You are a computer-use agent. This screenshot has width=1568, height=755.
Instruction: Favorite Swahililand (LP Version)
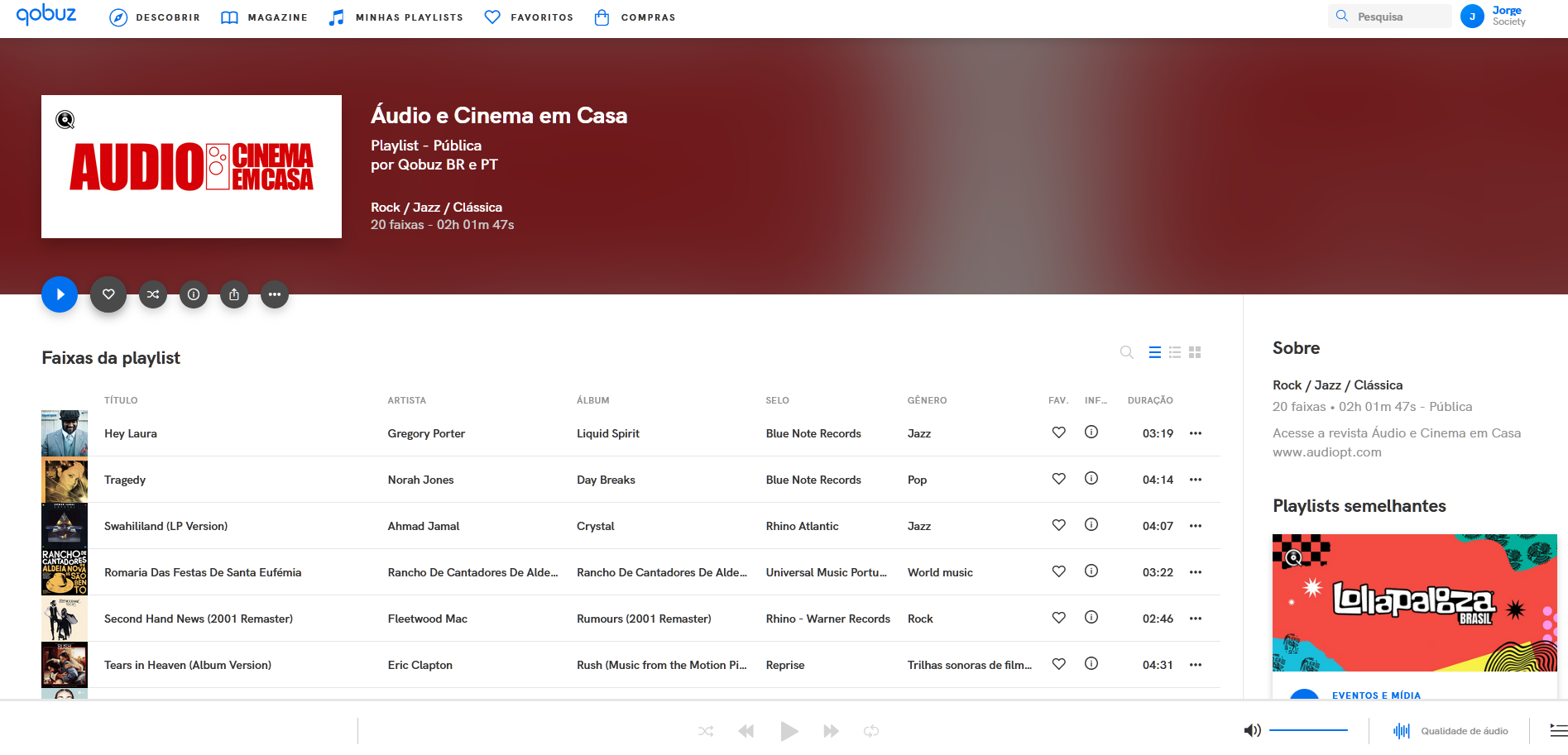[x=1058, y=525]
